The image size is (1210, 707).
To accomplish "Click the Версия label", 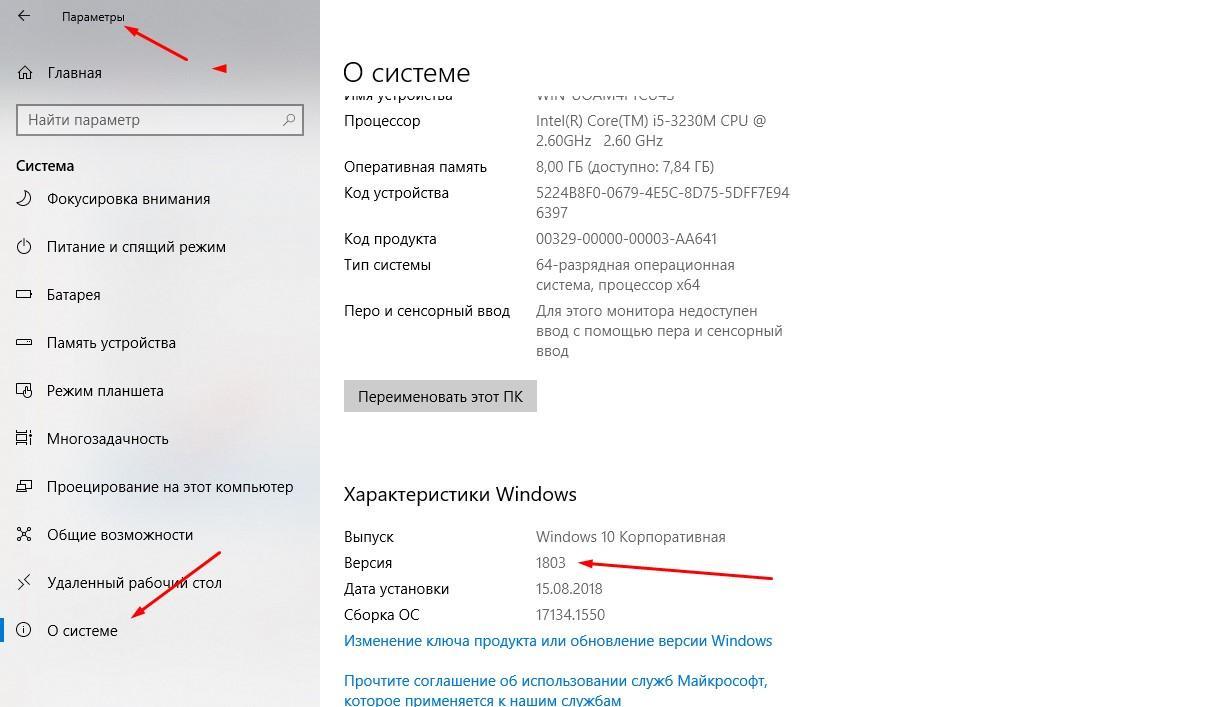I will 368,562.
